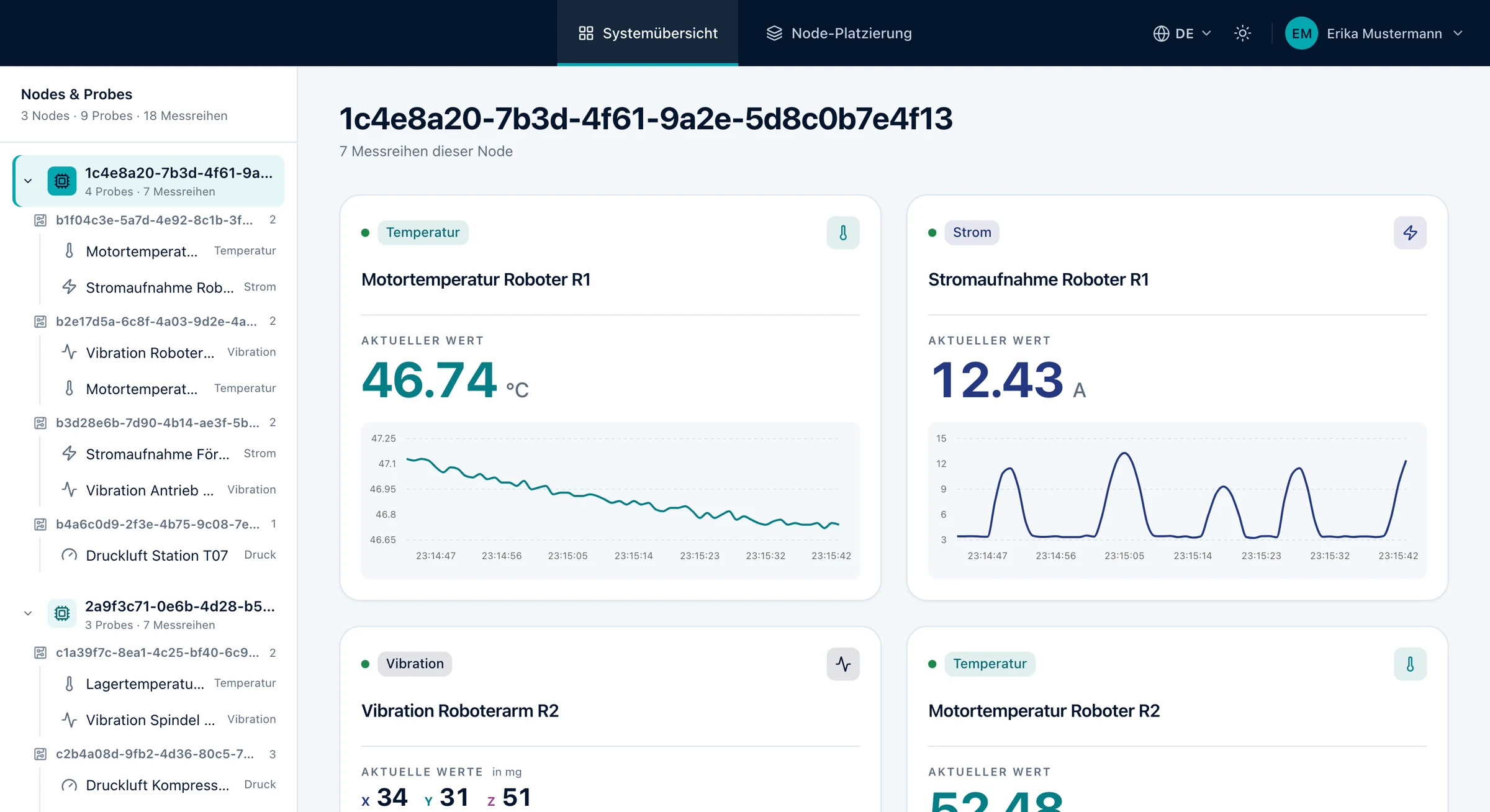Click the lightning icon on Stromaufnahme Roboter R1 card
This screenshot has width=1490, height=812.
pyautogui.click(x=1410, y=233)
